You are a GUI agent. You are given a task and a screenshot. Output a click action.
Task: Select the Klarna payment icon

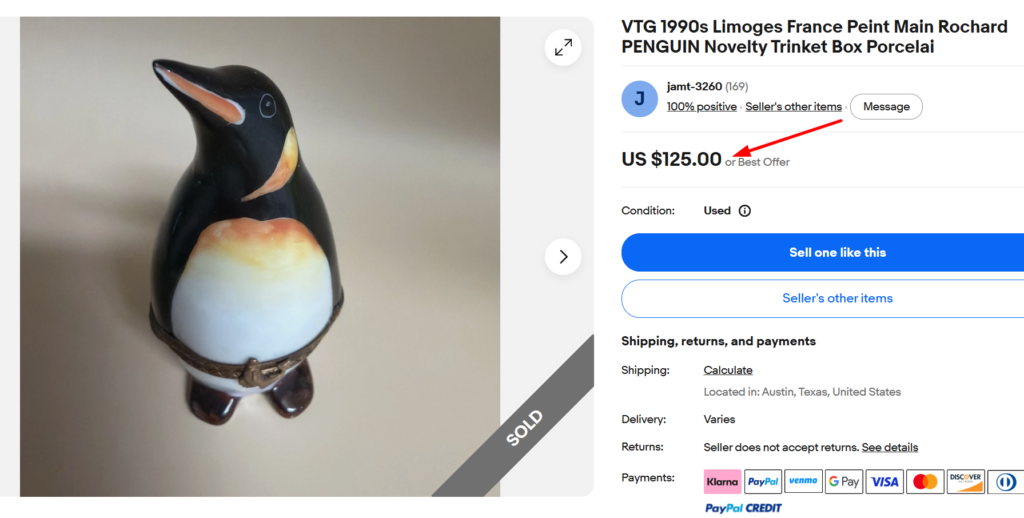[x=722, y=482]
